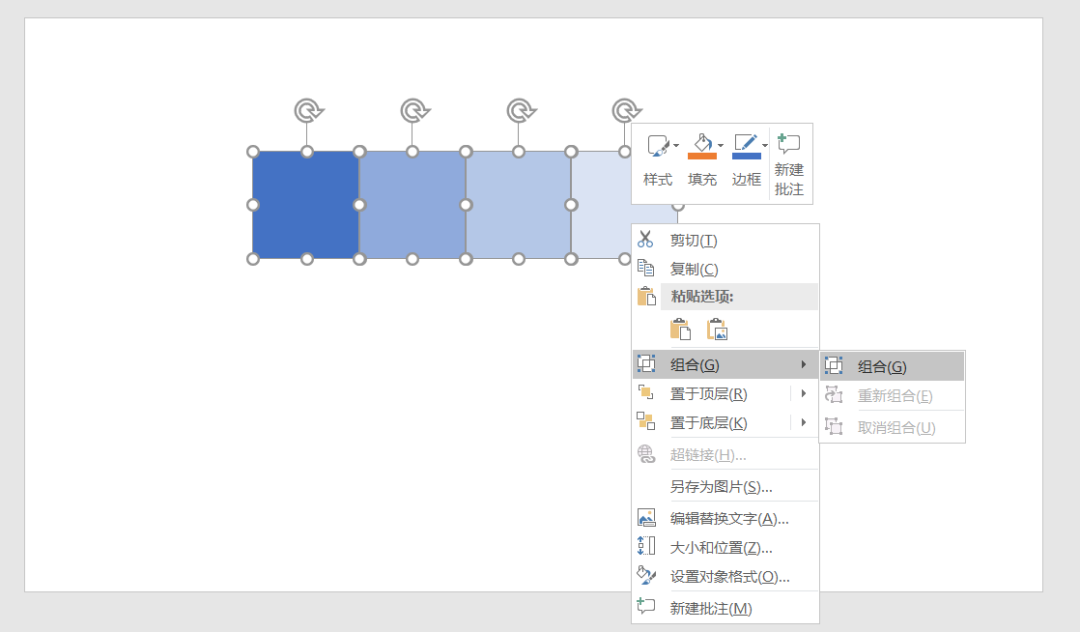The image size is (1080, 632).
Task: Select the second medium-blue square
Action: tap(412, 205)
